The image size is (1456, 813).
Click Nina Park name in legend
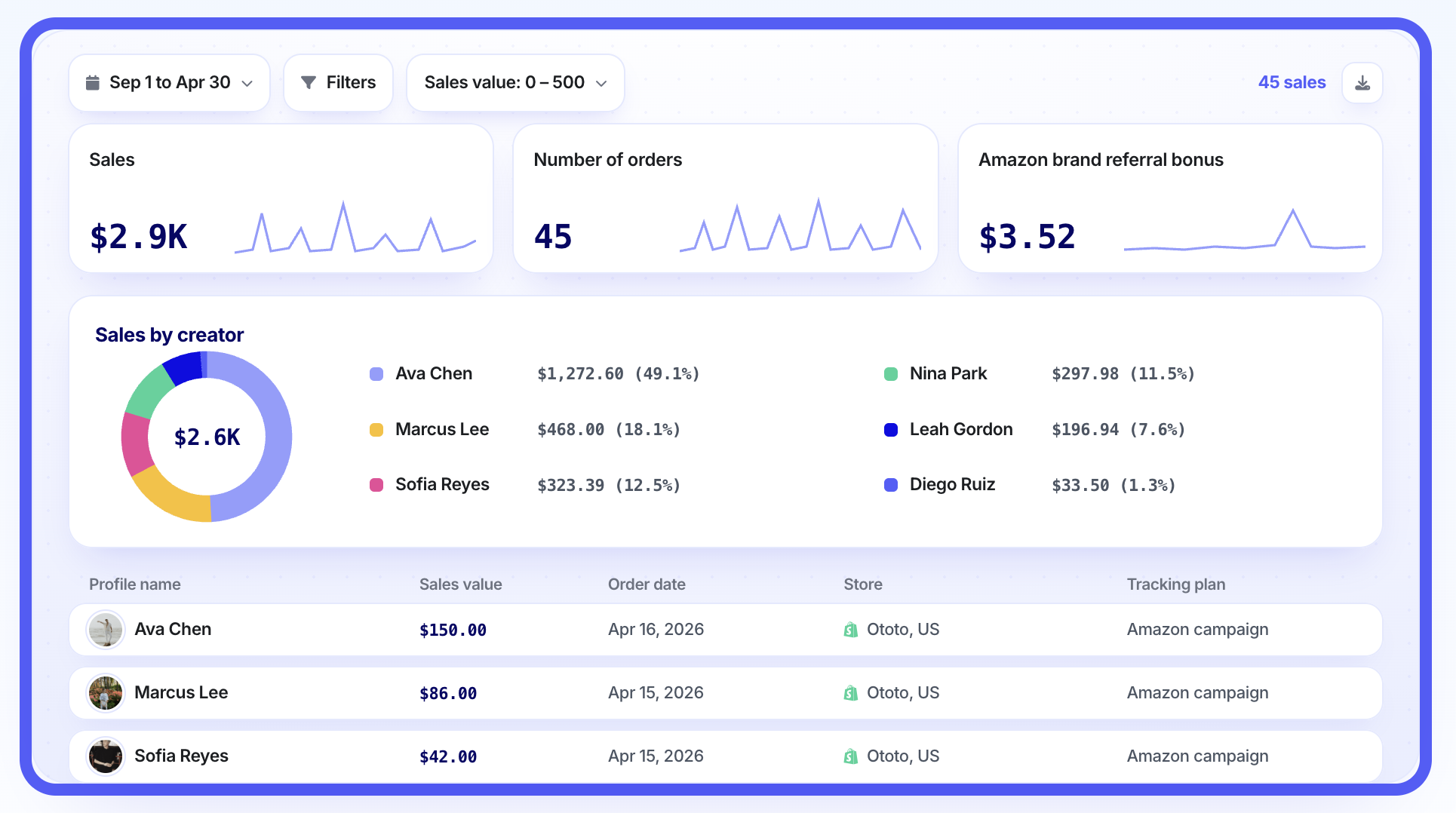click(948, 374)
